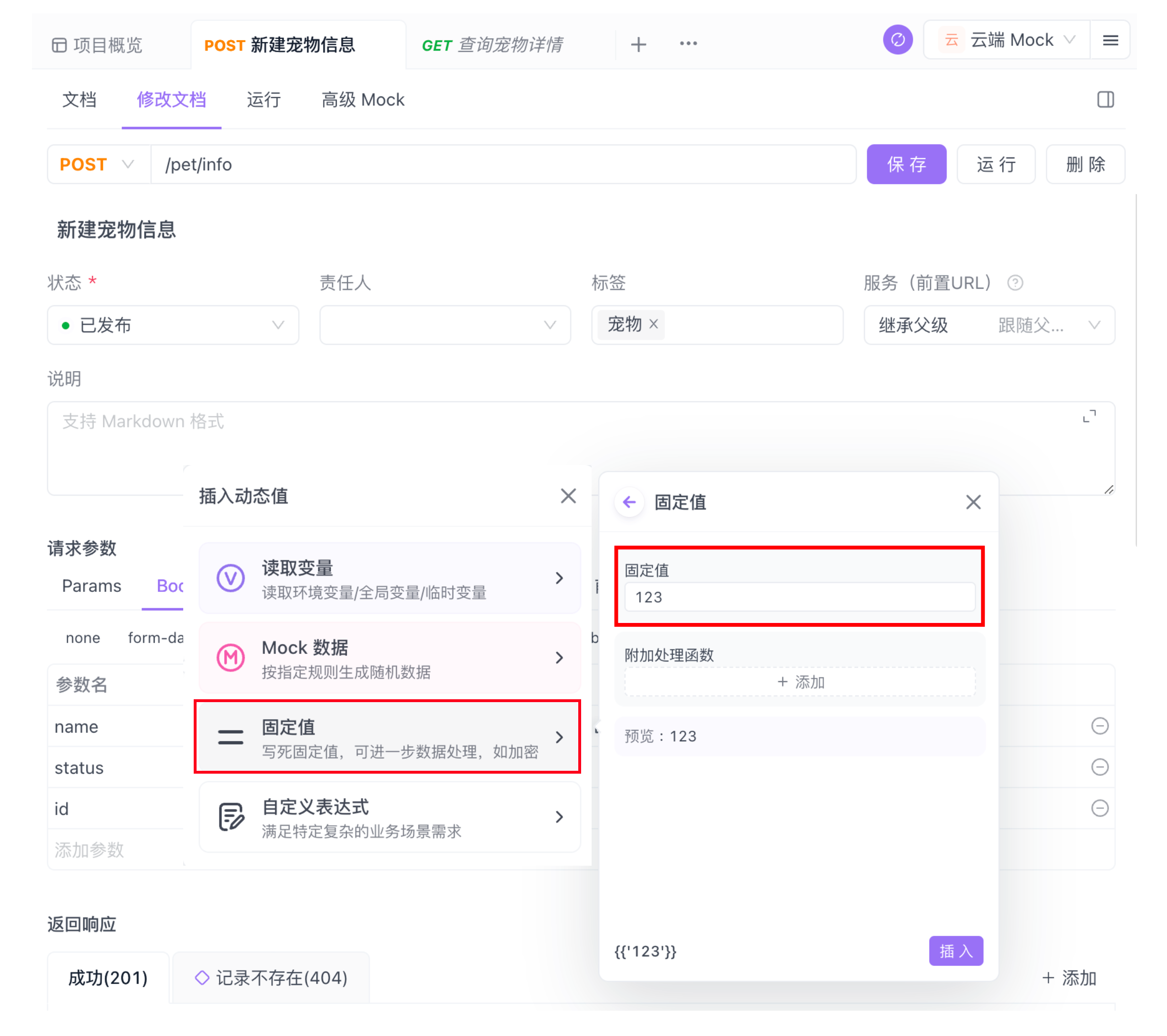Expand the 读取变量 option
1167x1036 pixels.
[389, 578]
